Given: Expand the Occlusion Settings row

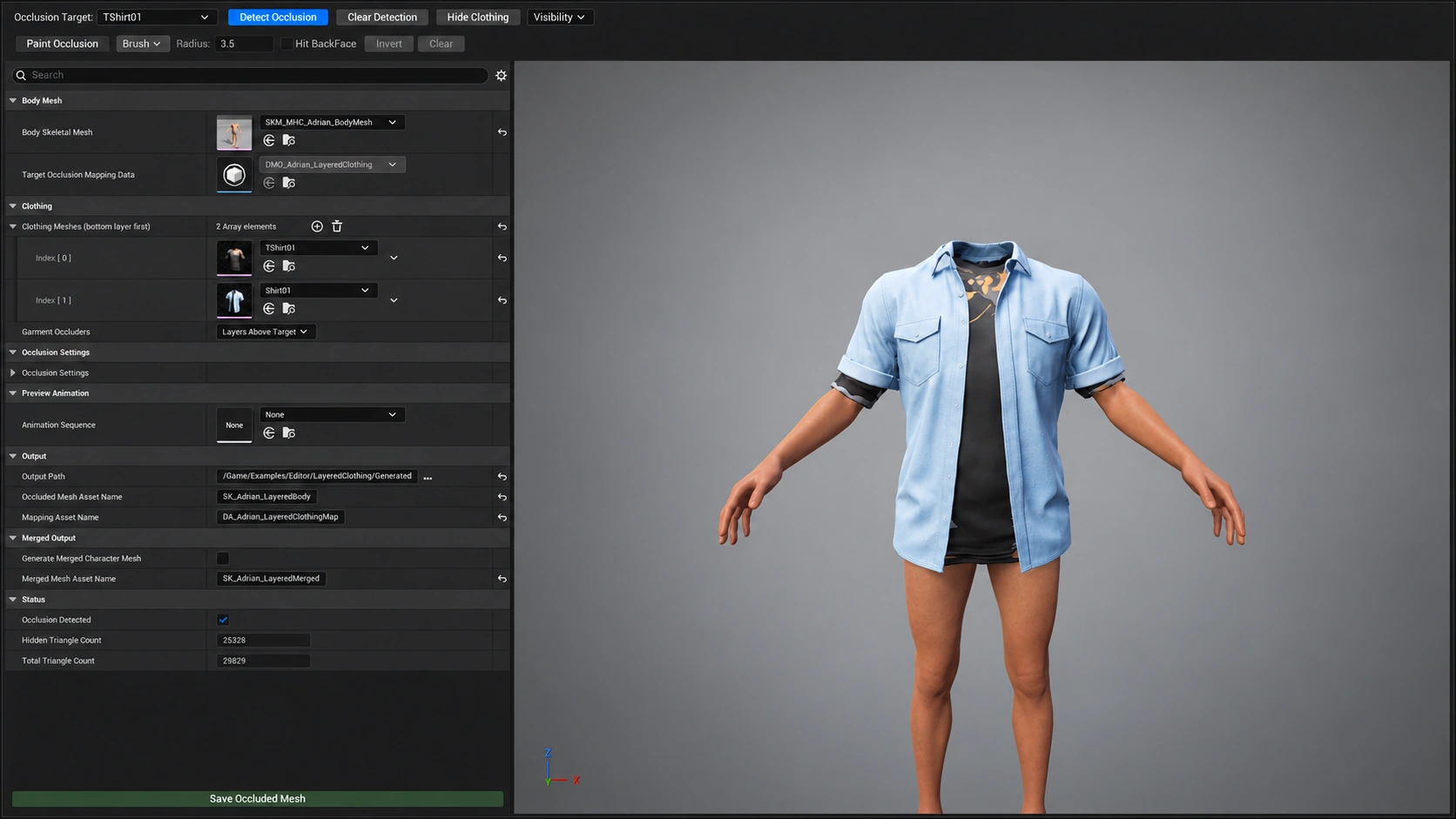Looking at the screenshot, I should (13, 373).
